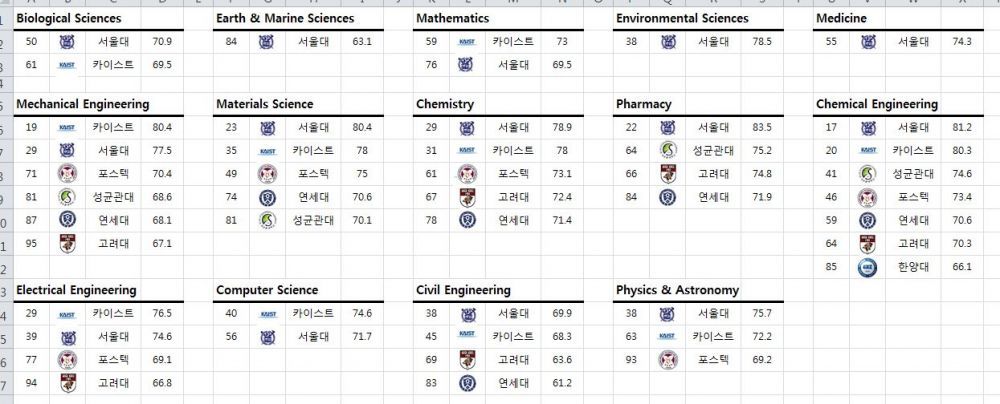Click the rank 17 cell in Chemical Engineering
This screenshot has height=404, width=1000.
831,128
